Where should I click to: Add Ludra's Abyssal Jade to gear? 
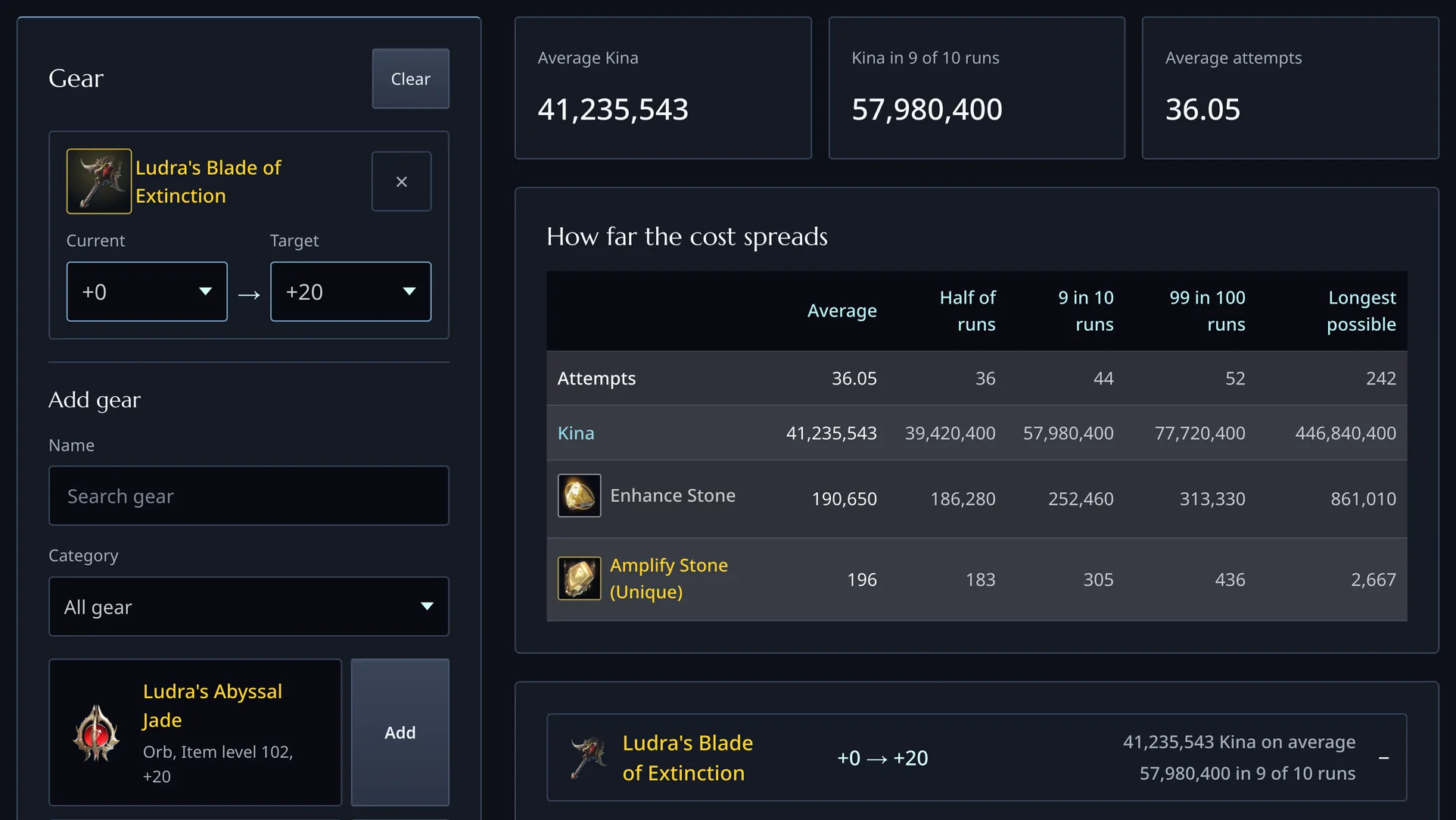(400, 732)
